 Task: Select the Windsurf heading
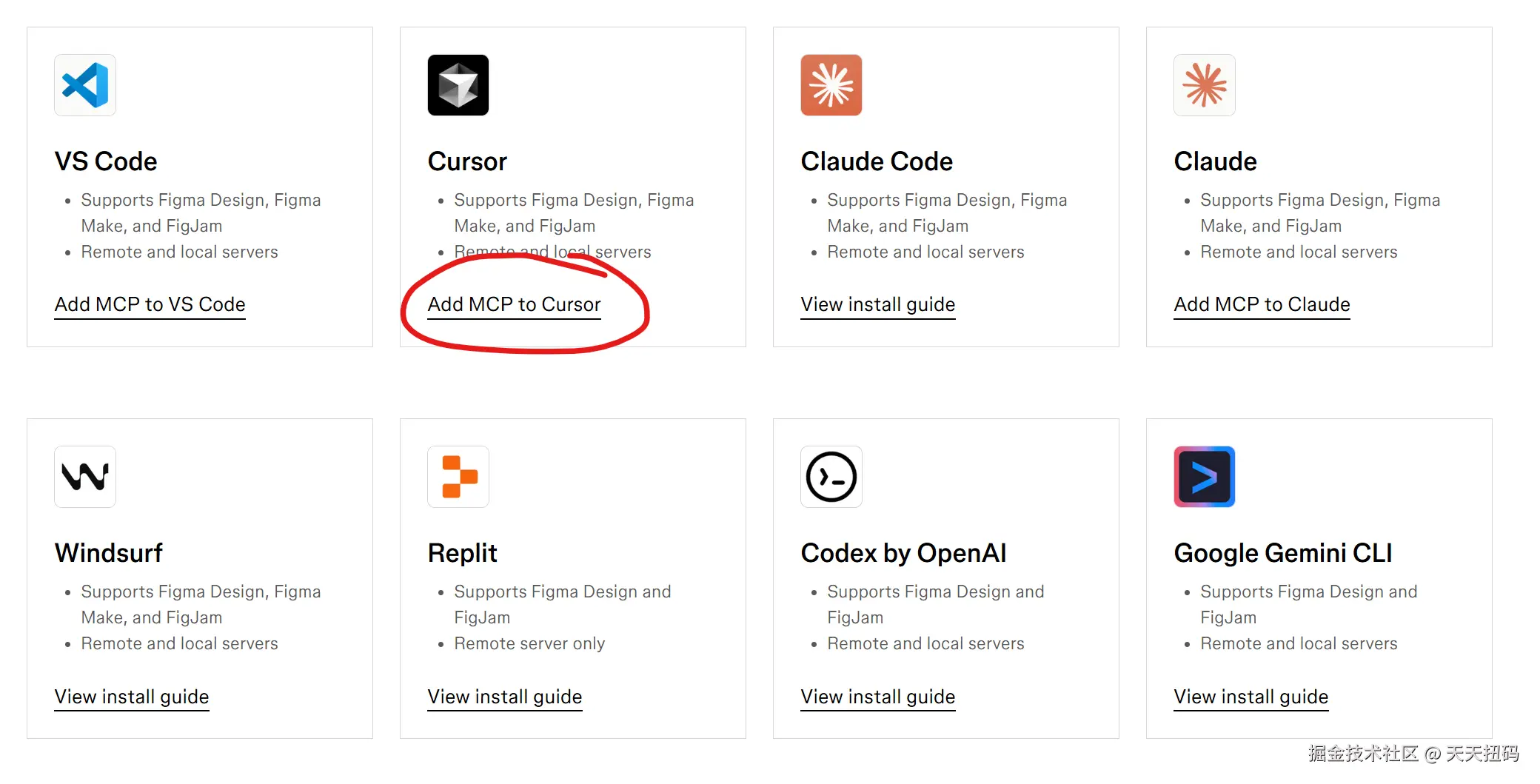(x=109, y=553)
